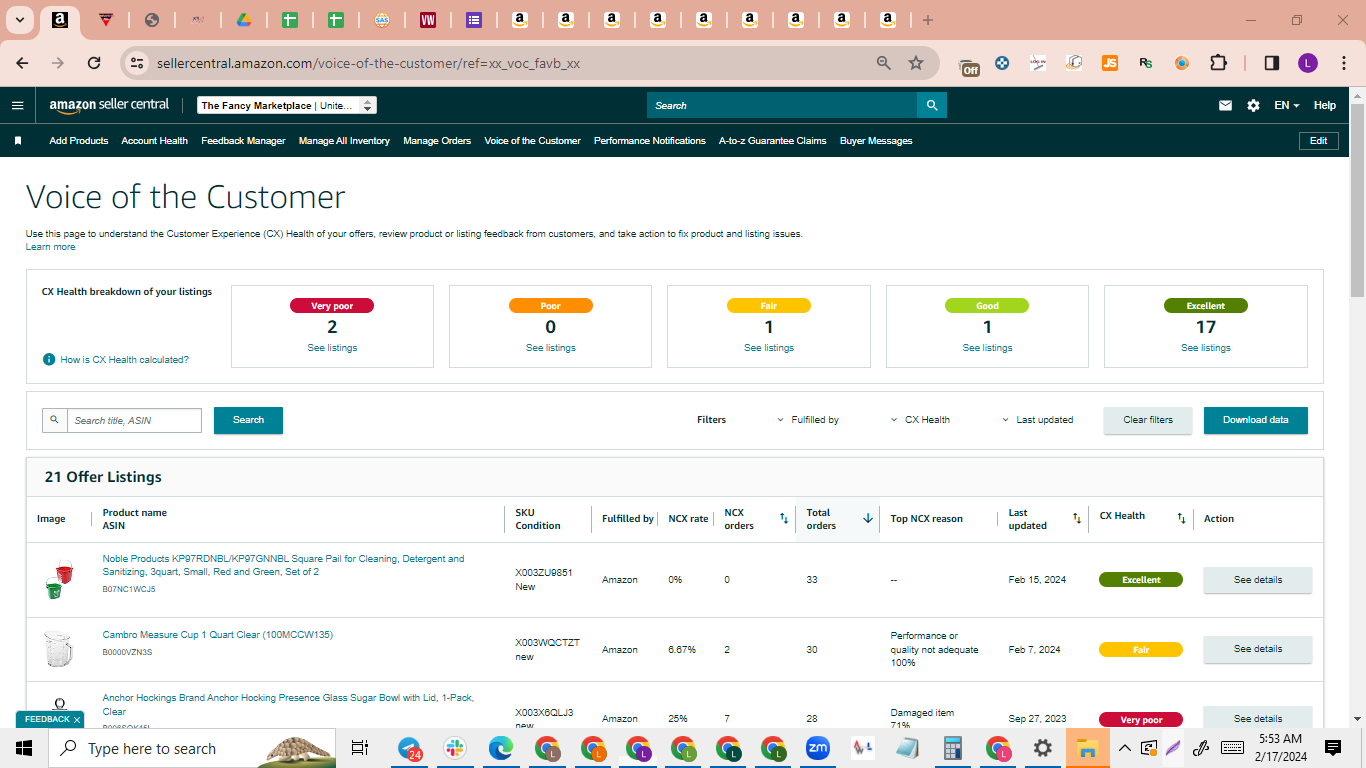Click the Off-badged extension icon
The image size is (1366, 768).
969,65
